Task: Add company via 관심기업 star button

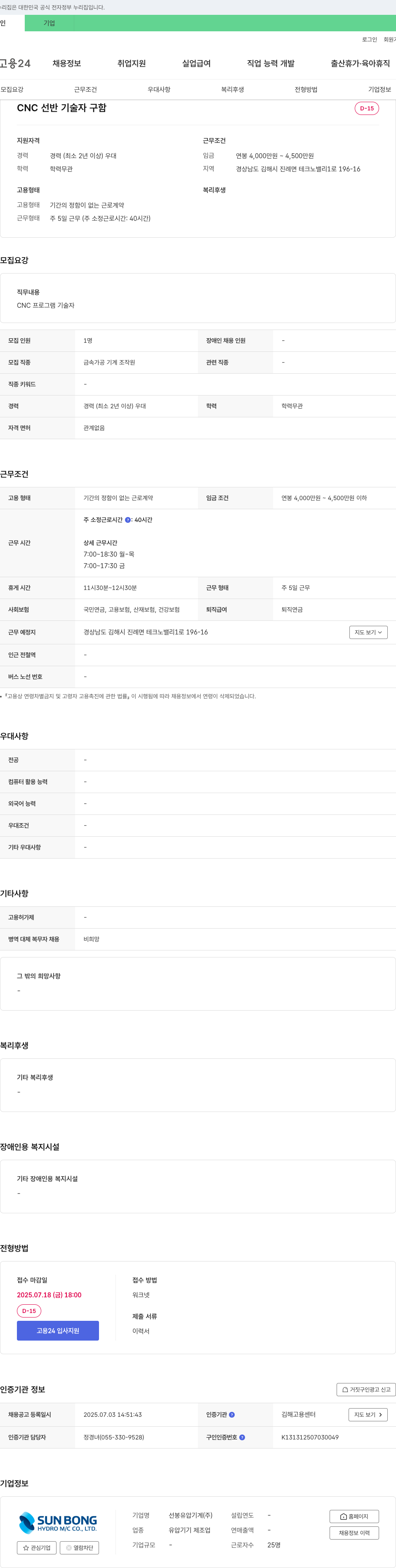Action: click(37, 1547)
